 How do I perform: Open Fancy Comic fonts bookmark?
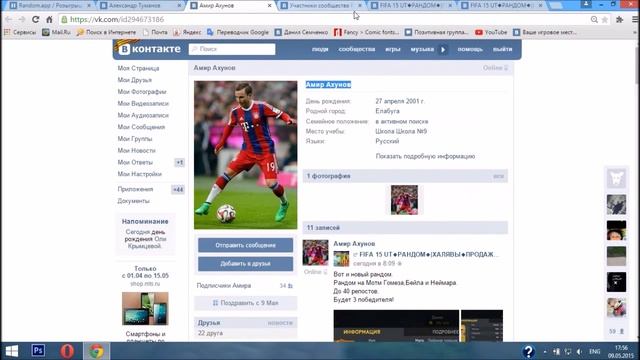pos(367,32)
